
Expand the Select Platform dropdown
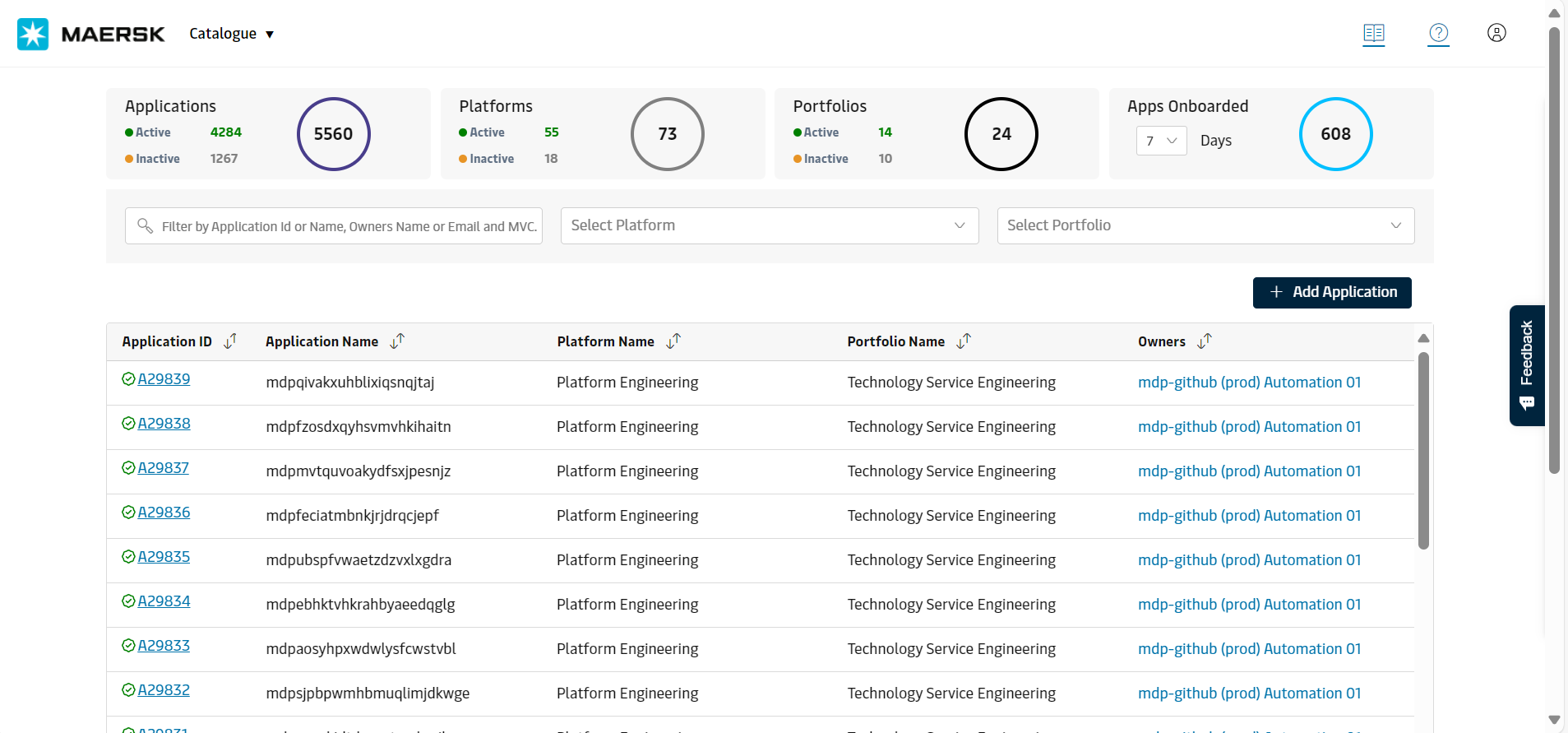[x=770, y=225]
